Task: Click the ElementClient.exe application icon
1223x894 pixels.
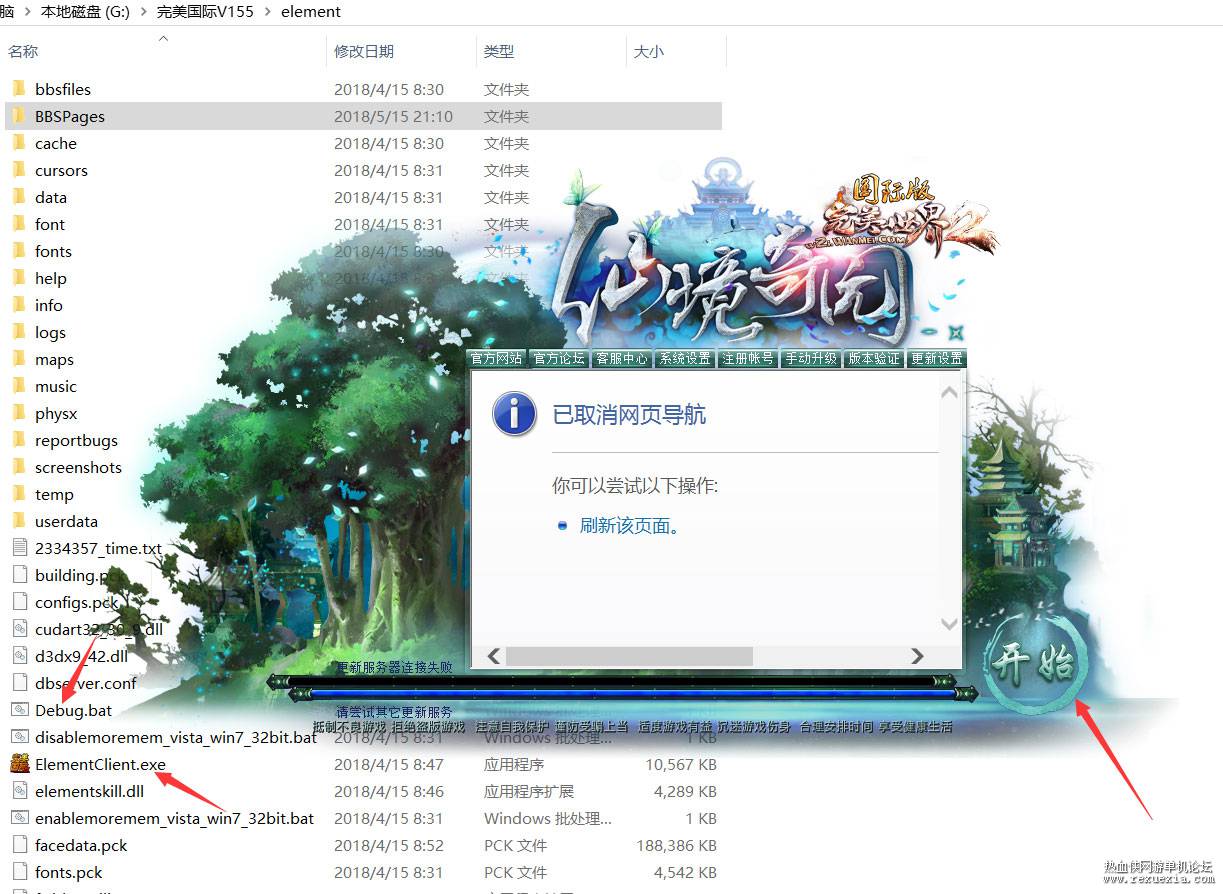Action: [19, 765]
